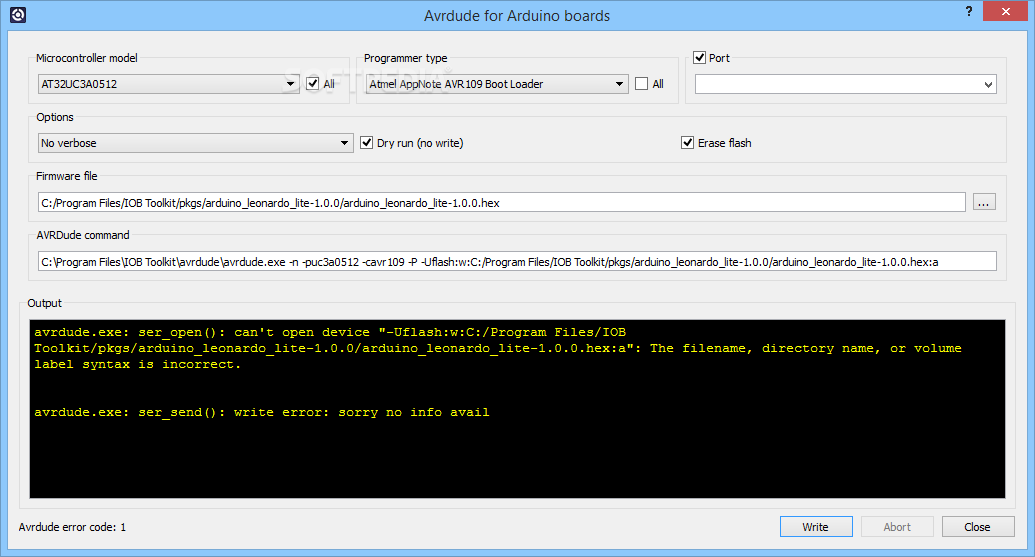
Task: Click the 'ser_send(): write error' output line
Action: tap(261, 412)
